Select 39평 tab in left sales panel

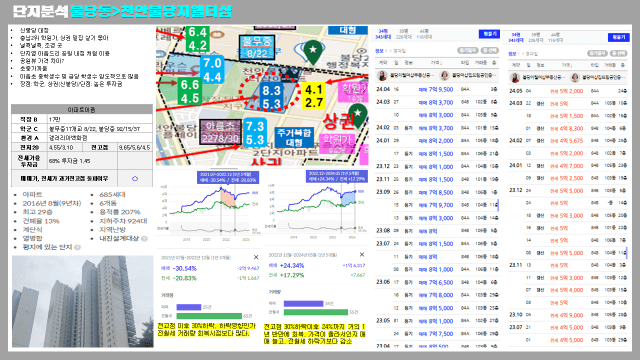(x=404, y=34)
